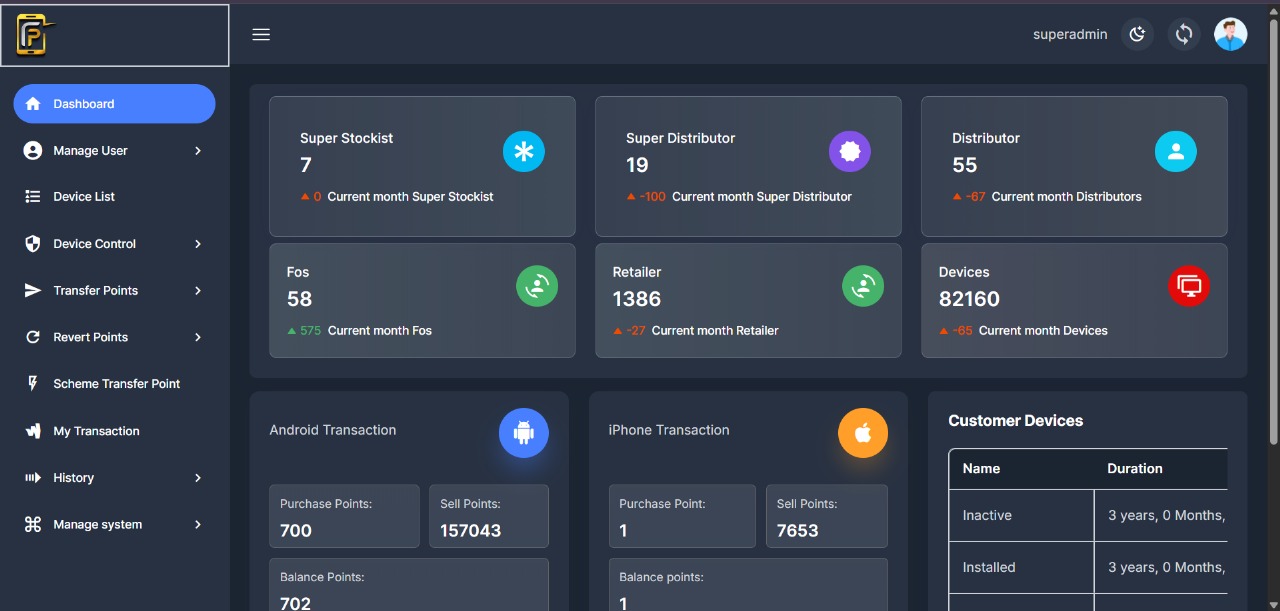This screenshot has width=1280, height=611.
Task: Open the Distributor card title
Action: click(986, 138)
